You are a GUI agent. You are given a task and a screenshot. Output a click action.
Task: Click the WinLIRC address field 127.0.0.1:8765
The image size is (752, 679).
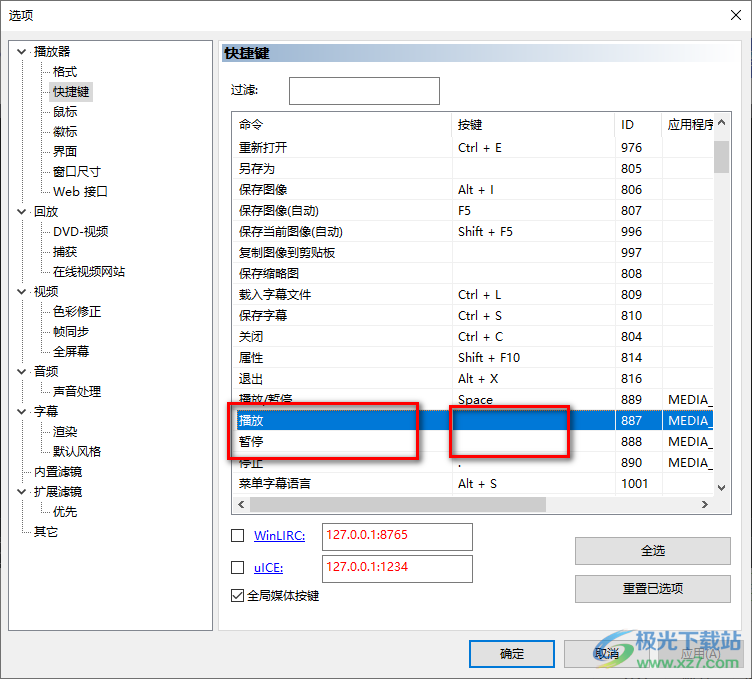point(396,536)
